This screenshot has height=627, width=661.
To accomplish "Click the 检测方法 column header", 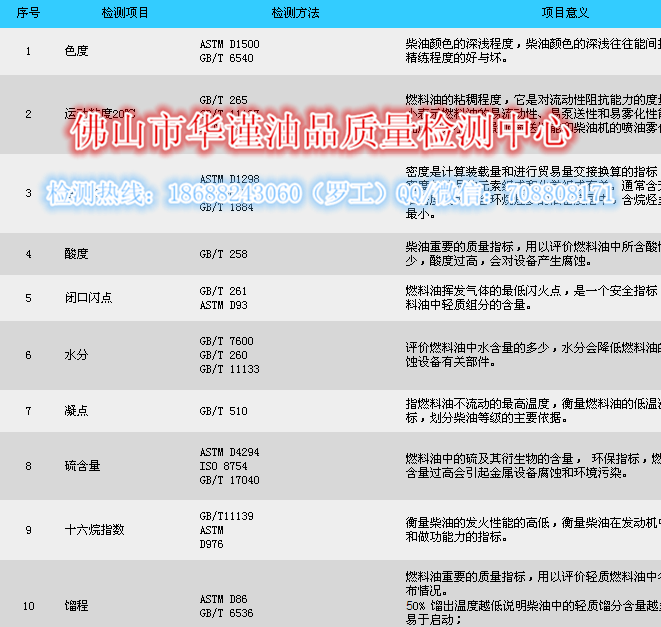I will tap(296, 13).
